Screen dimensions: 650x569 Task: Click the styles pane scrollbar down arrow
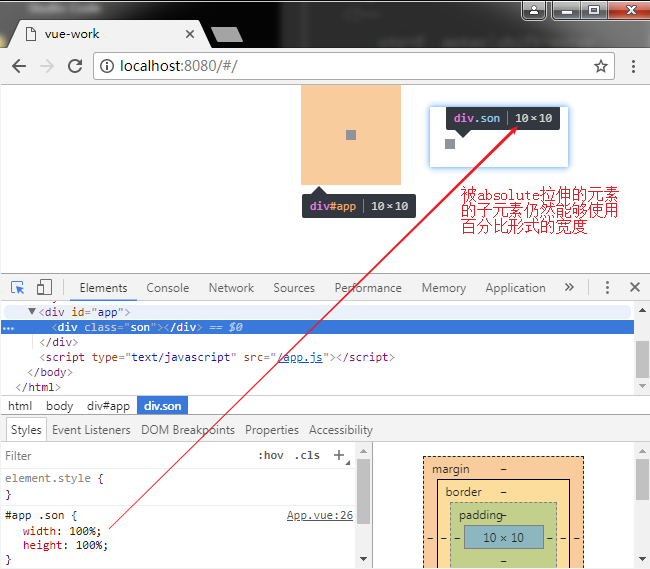(363, 558)
